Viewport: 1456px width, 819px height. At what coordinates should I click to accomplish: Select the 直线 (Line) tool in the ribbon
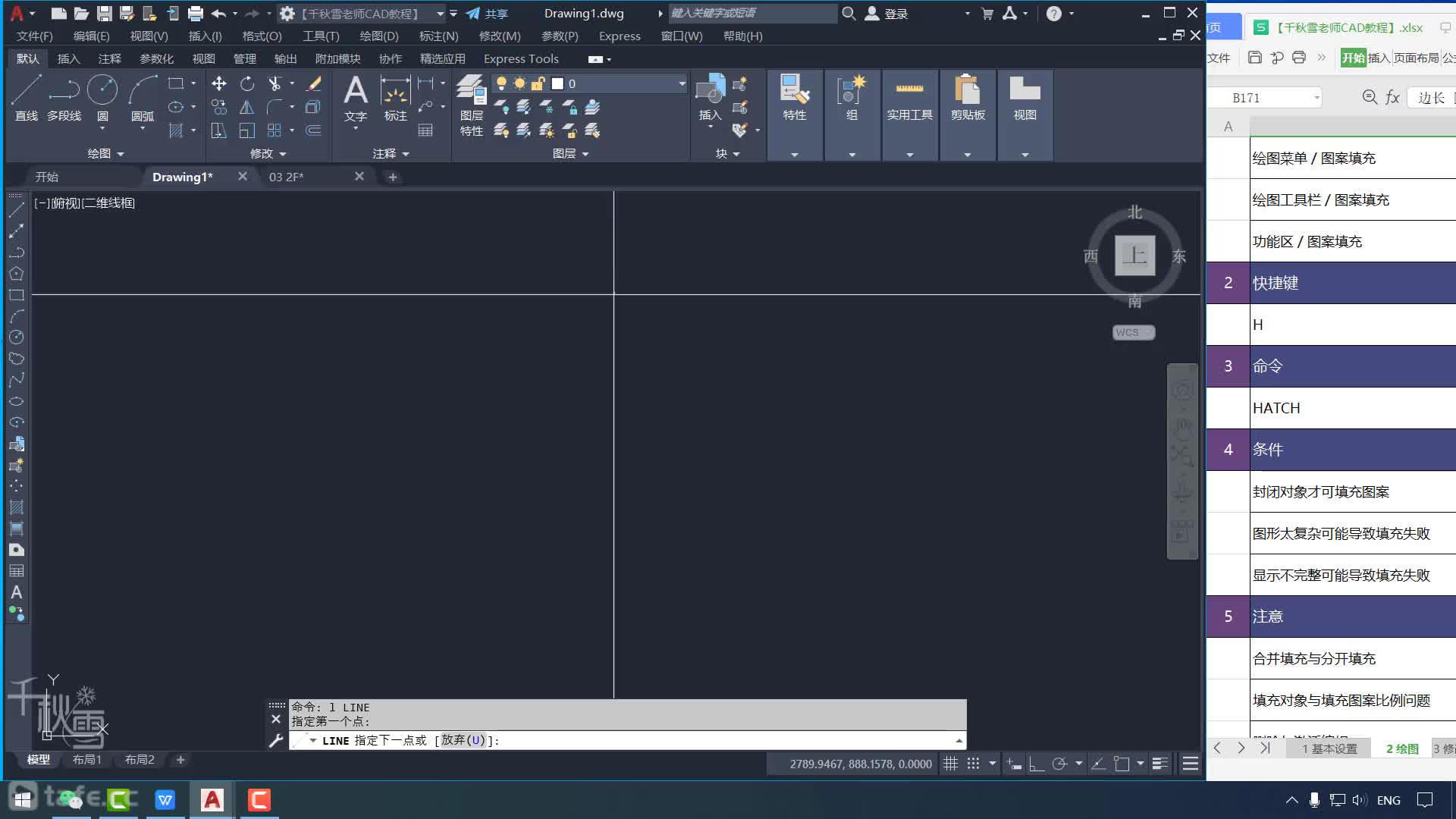(26, 99)
